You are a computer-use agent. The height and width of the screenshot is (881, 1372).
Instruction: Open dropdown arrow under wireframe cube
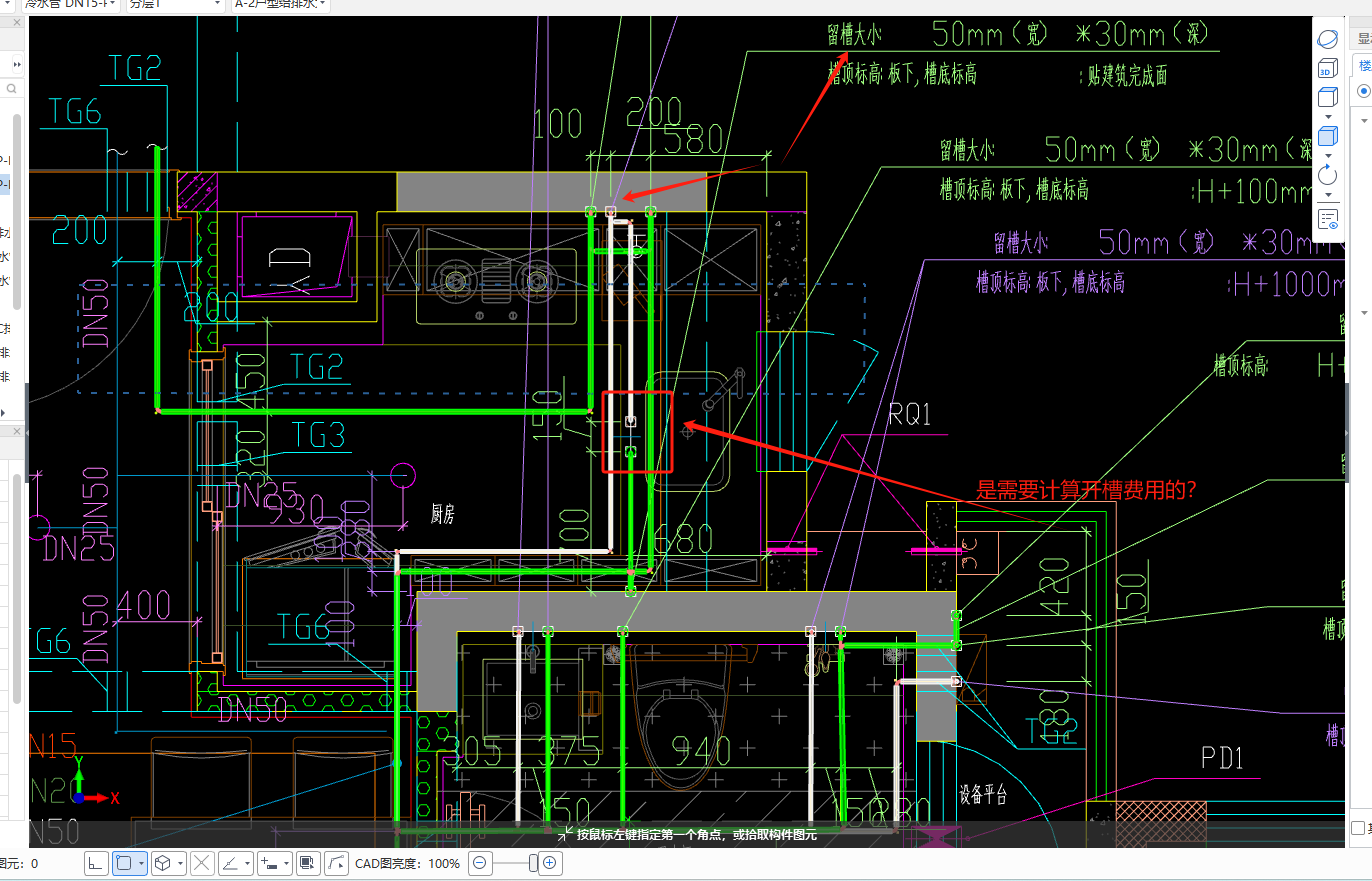[1327, 116]
